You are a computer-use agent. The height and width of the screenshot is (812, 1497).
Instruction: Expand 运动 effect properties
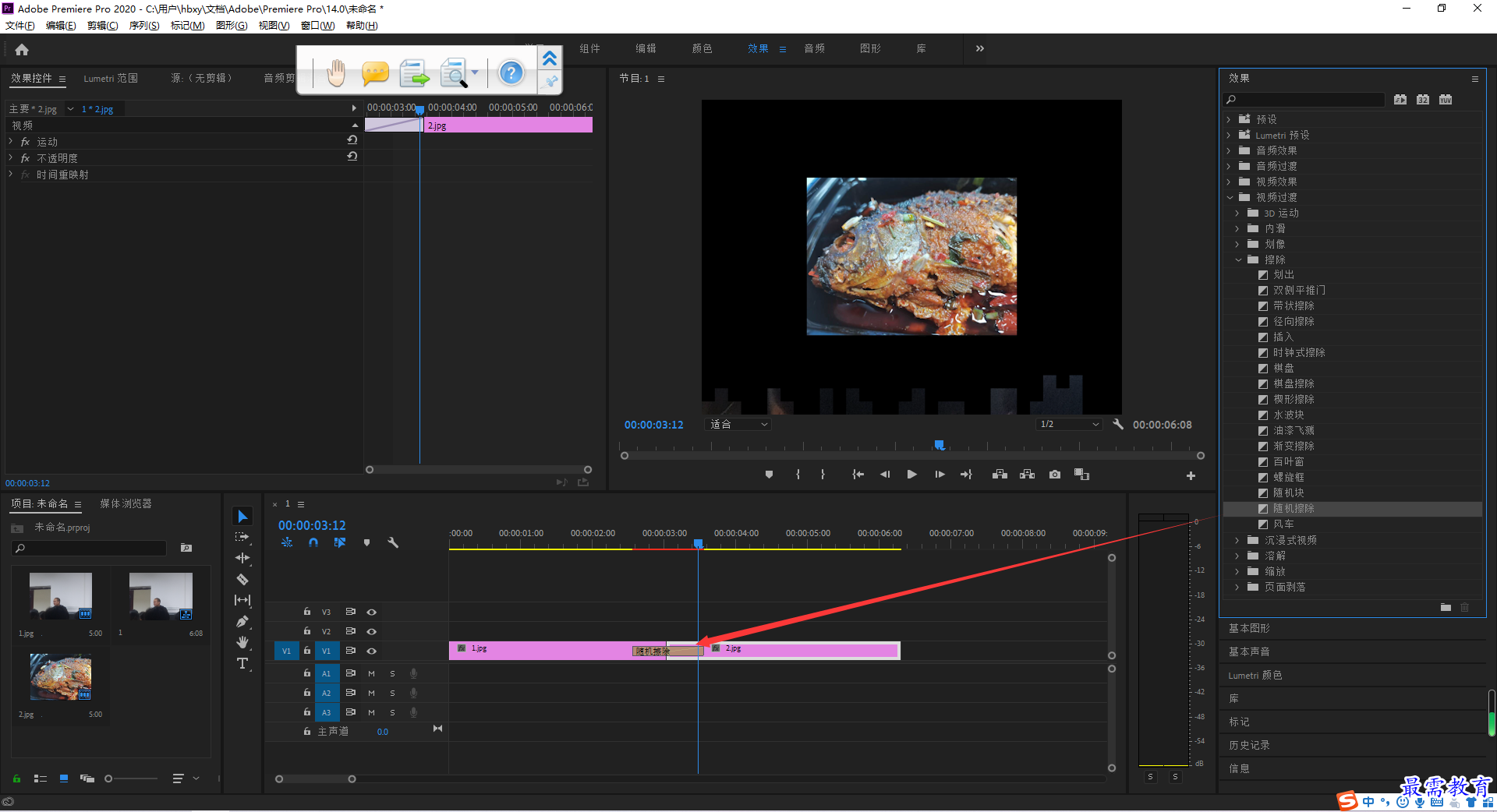[x=11, y=141]
